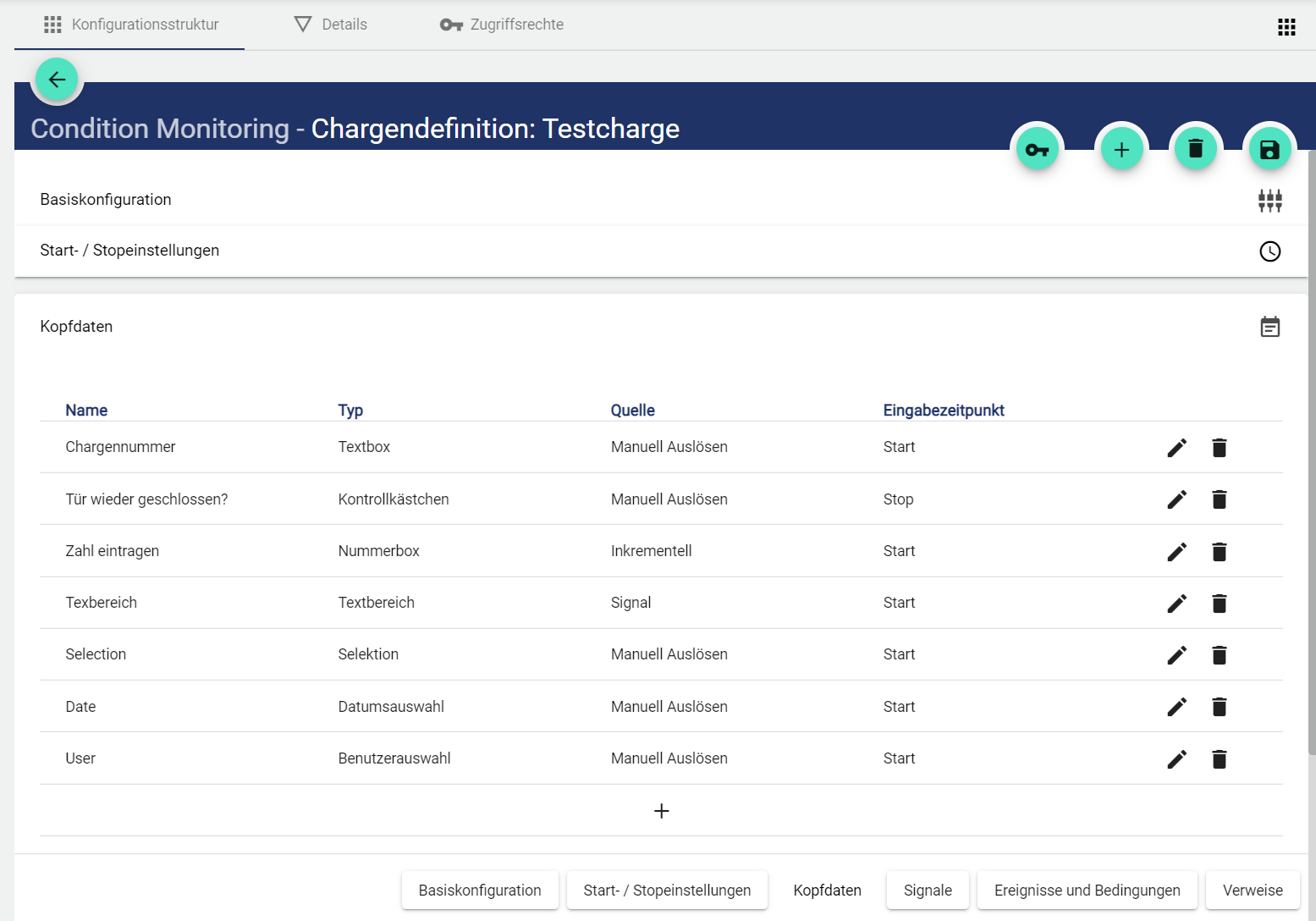Open the apps grid menu at top right
The width and height of the screenshot is (1316, 921).
tap(1286, 27)
